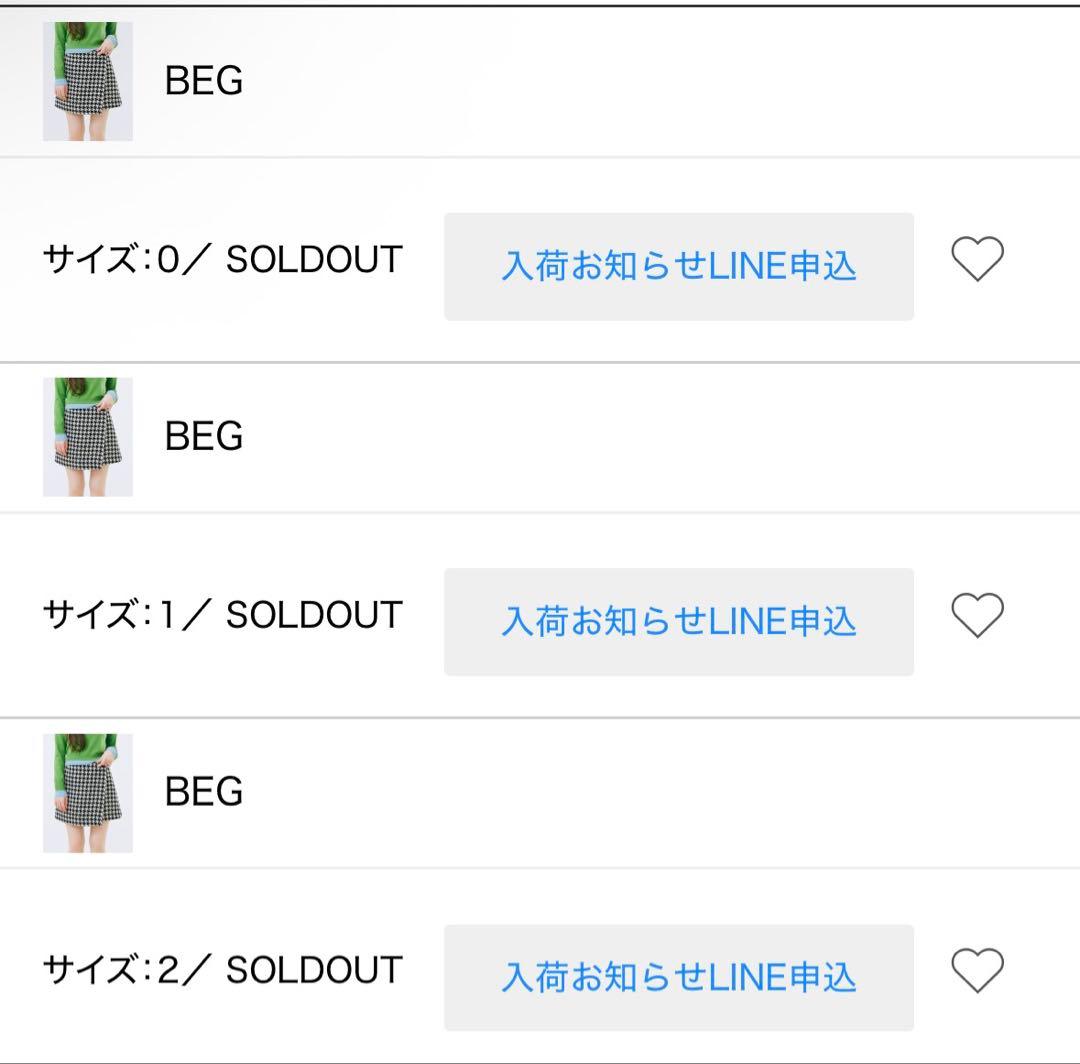The height and width of the screenshot is (1064, 1080).
Task: Click the サイズ:0 size text
Action: click(x=110, y=260)
